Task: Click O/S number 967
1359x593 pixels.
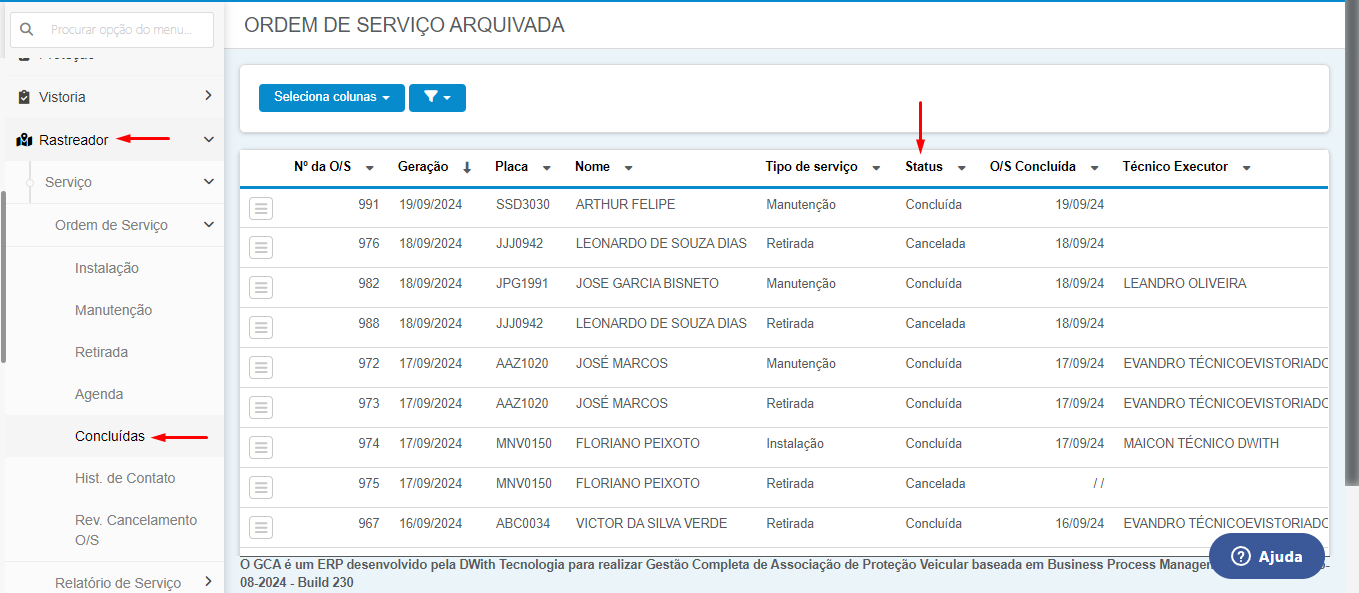Action: point(369,524)
